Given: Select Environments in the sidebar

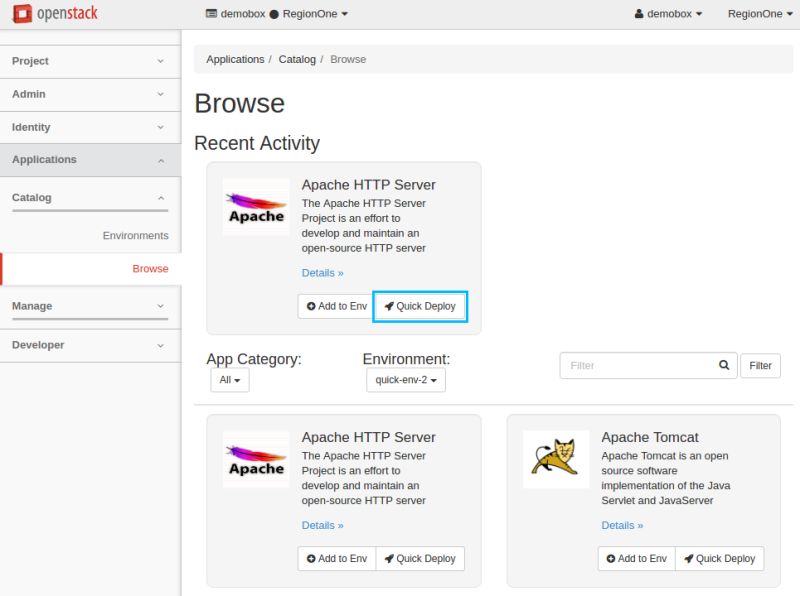Looking at the screenshot, I should pos(135,235).
